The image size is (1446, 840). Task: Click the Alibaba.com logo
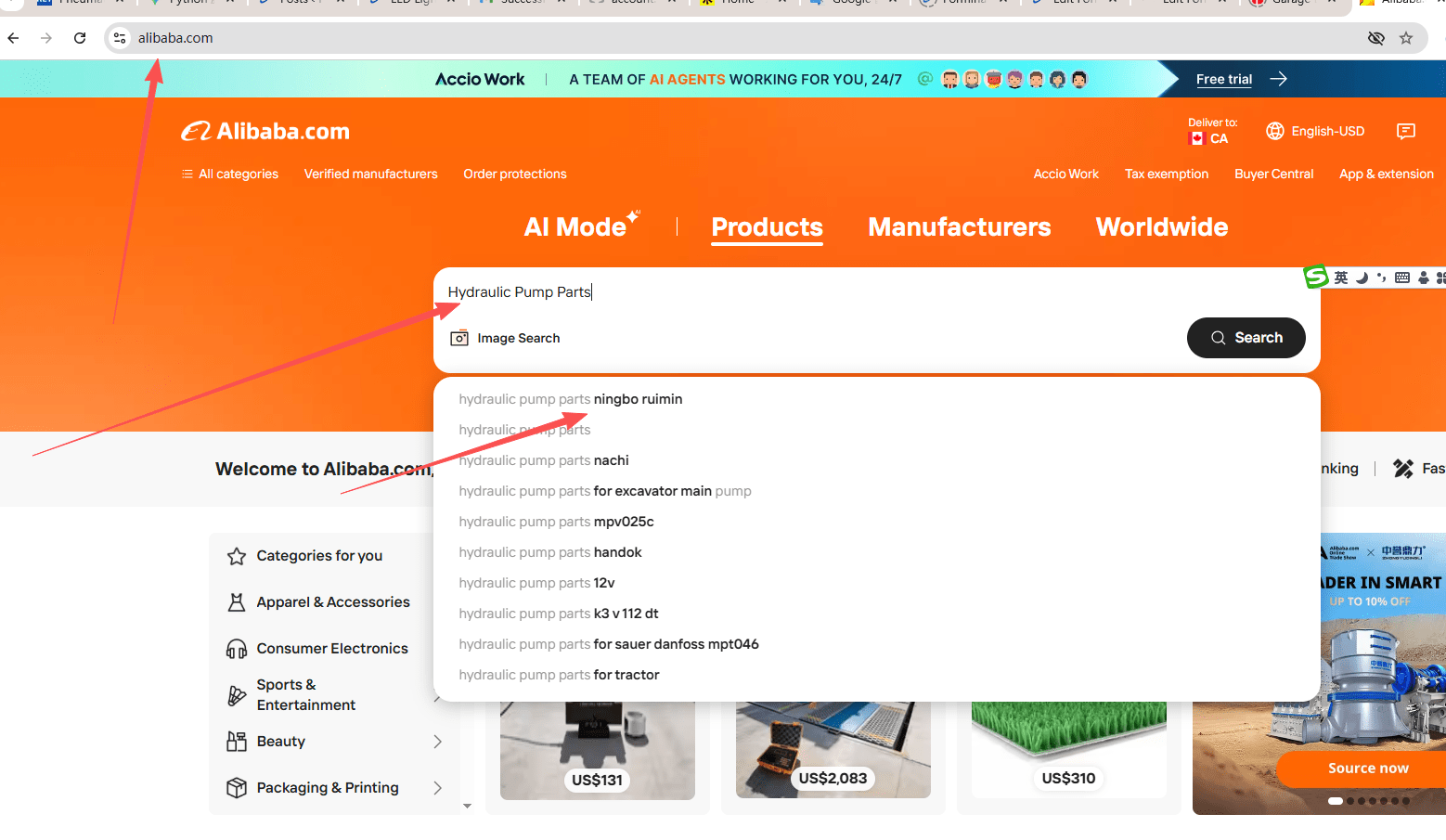[265, 131]
